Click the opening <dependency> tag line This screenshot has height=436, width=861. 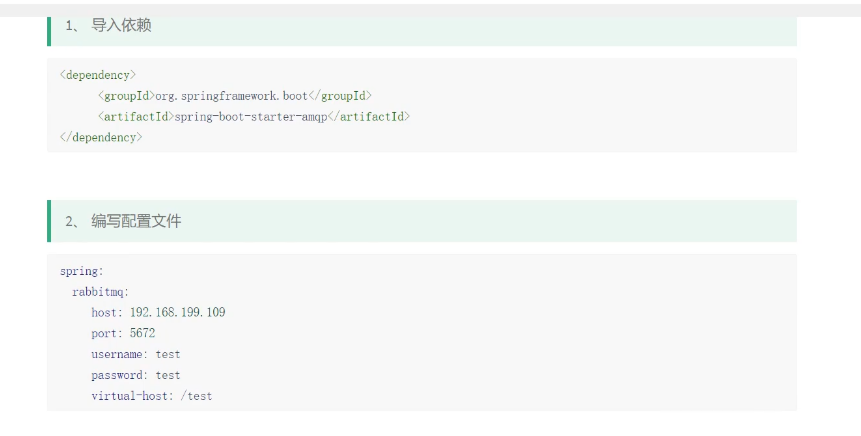click(98, 74)
